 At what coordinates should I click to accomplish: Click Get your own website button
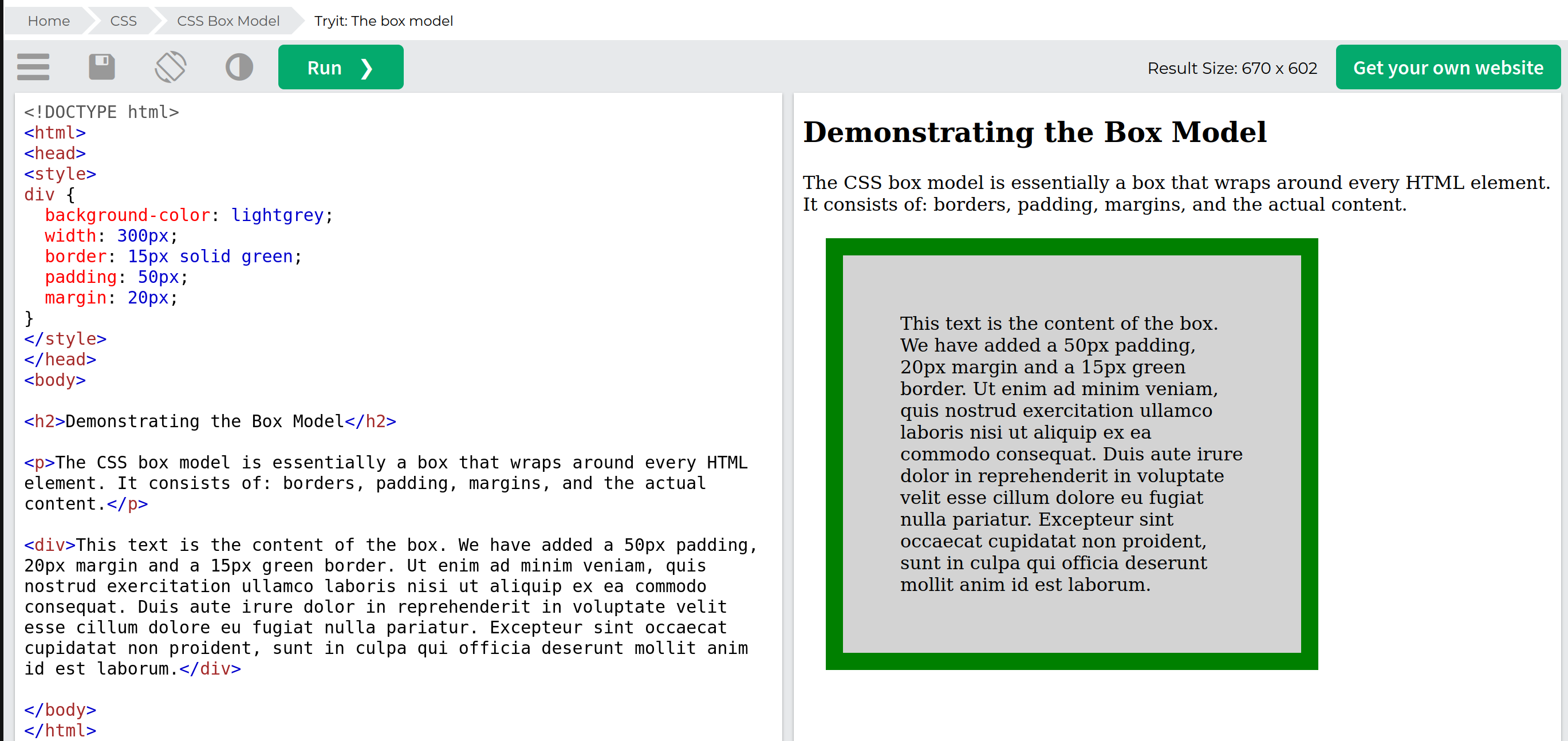pyautogui.click(x=1448, y=68)
